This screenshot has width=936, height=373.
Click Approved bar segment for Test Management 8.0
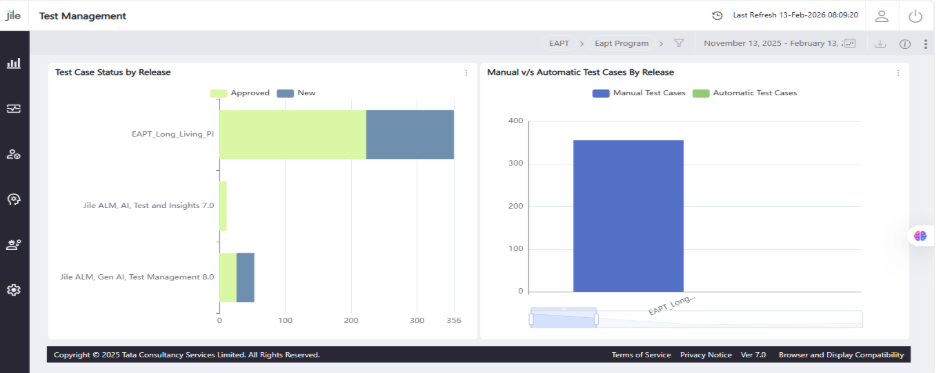pos(228,278)
